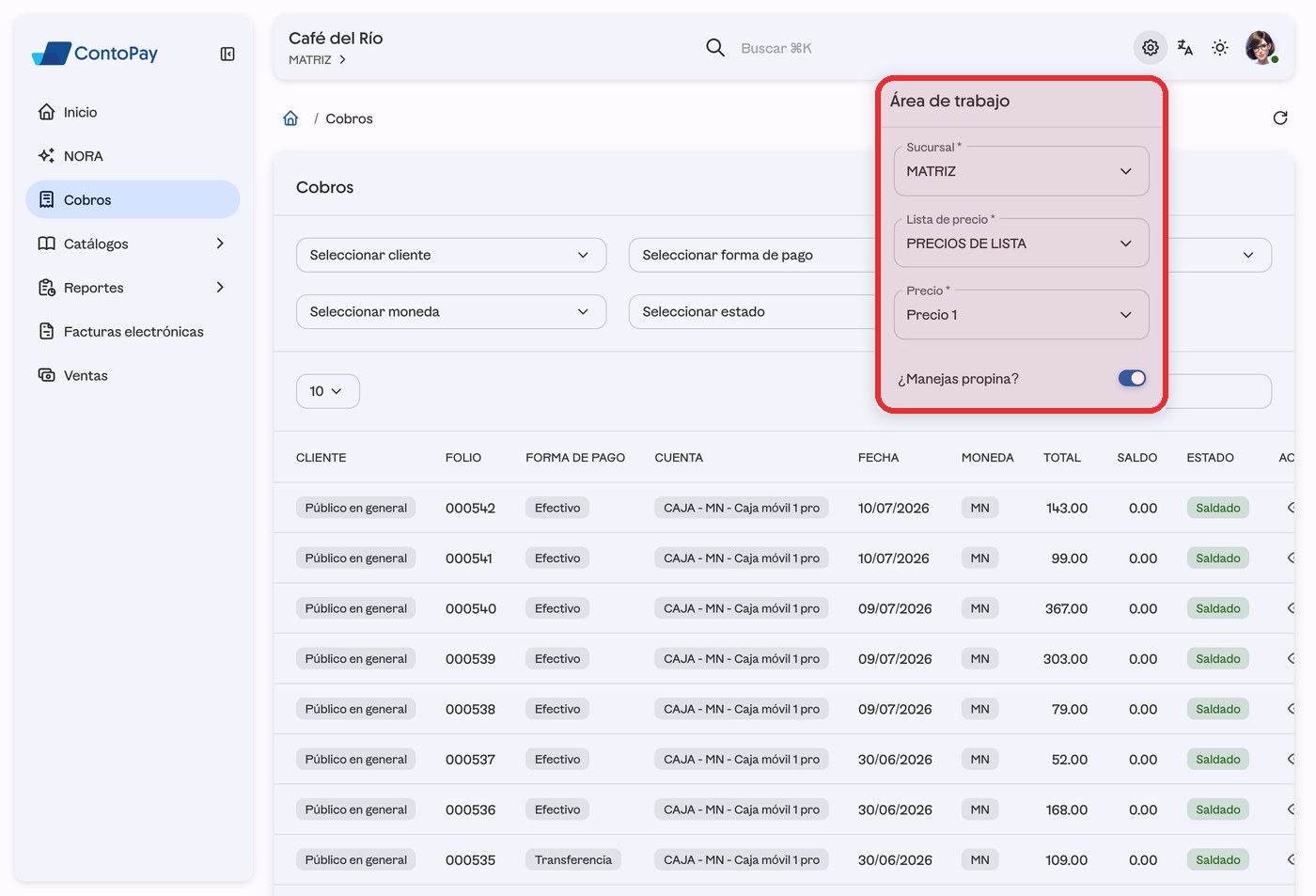1316x896 pixels.
Task: Click Saldado status for folio 000540
Action: tap(1218, 608)
